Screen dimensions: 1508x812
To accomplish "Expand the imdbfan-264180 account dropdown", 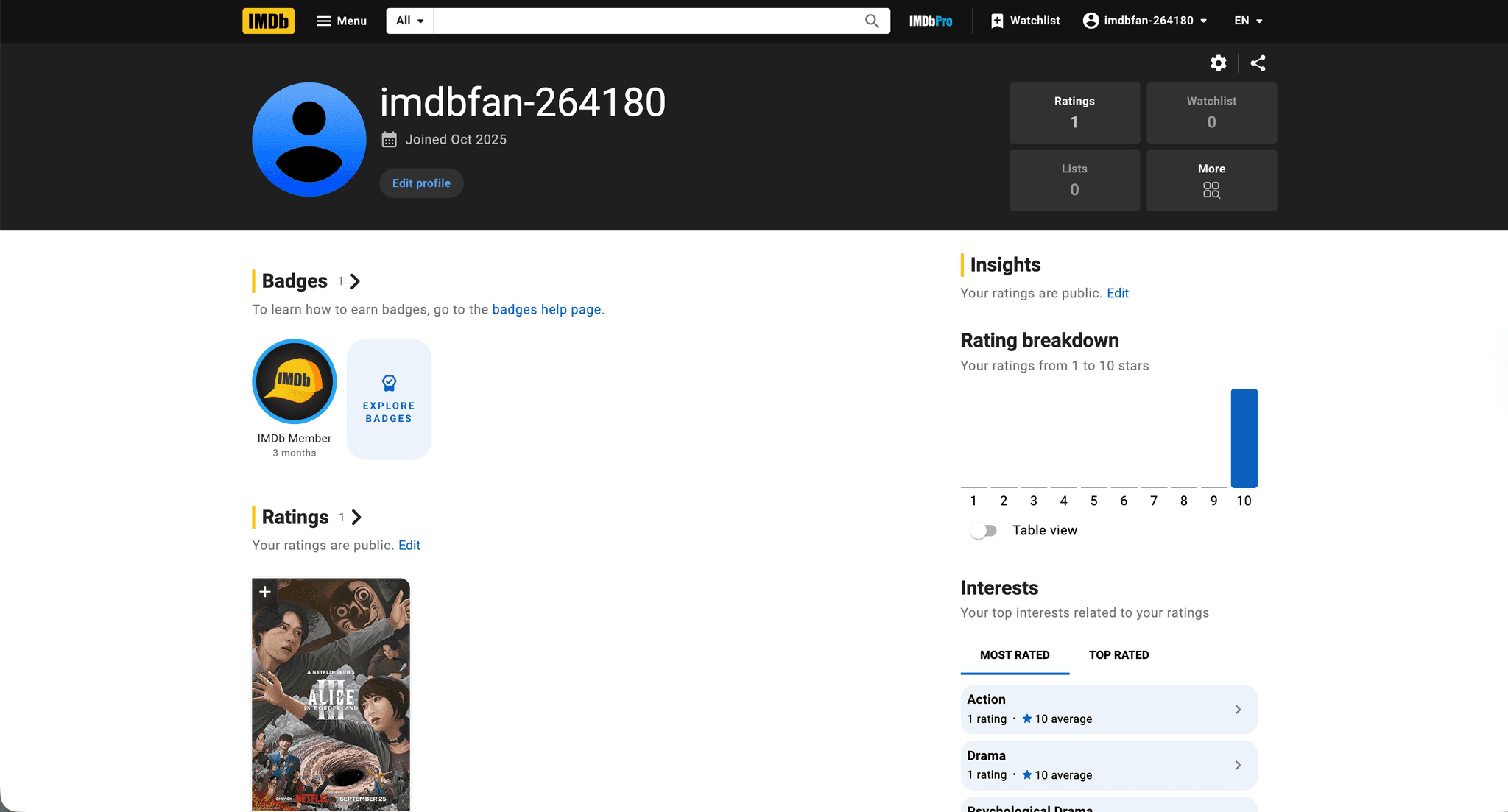I will coord(1145,21).
